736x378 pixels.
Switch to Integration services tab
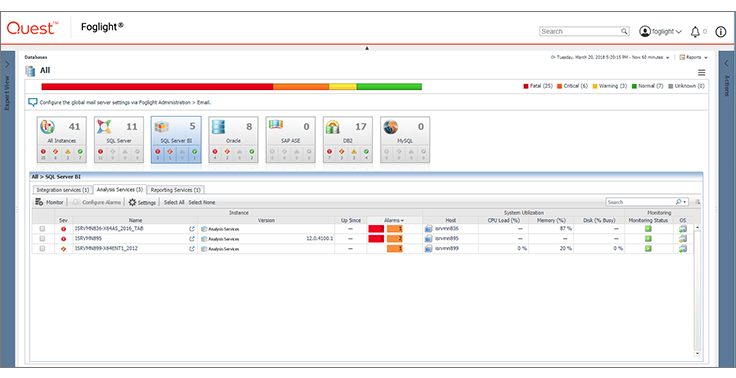(x=63, y=190)
